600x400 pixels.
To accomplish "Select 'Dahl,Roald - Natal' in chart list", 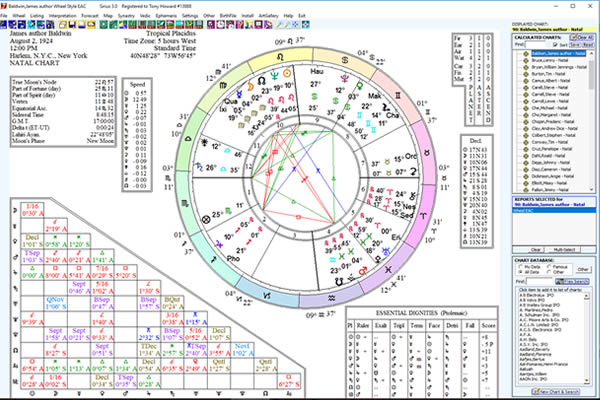I will click(548, 156).
